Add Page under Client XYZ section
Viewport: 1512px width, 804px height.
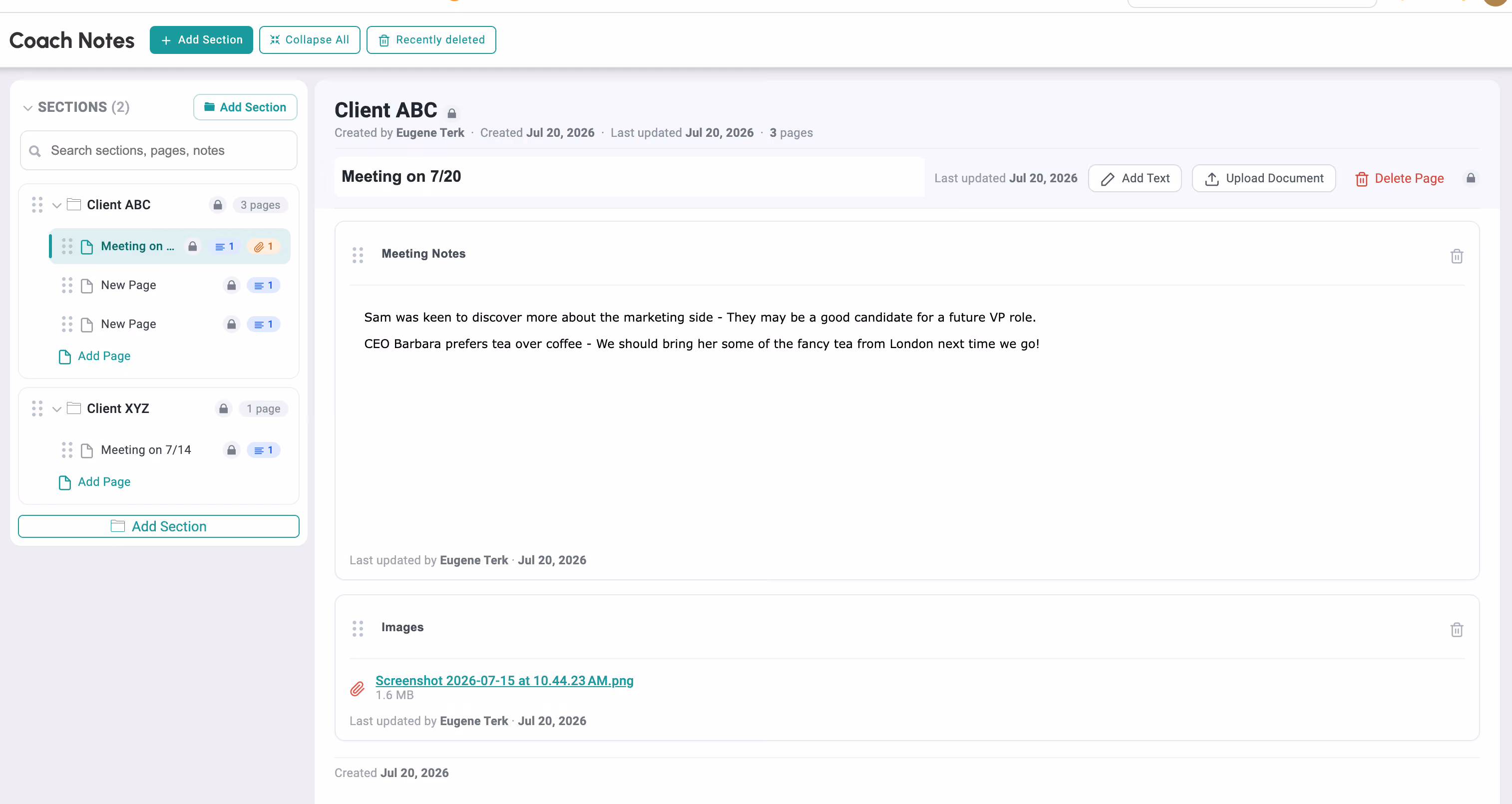[94, 482]
